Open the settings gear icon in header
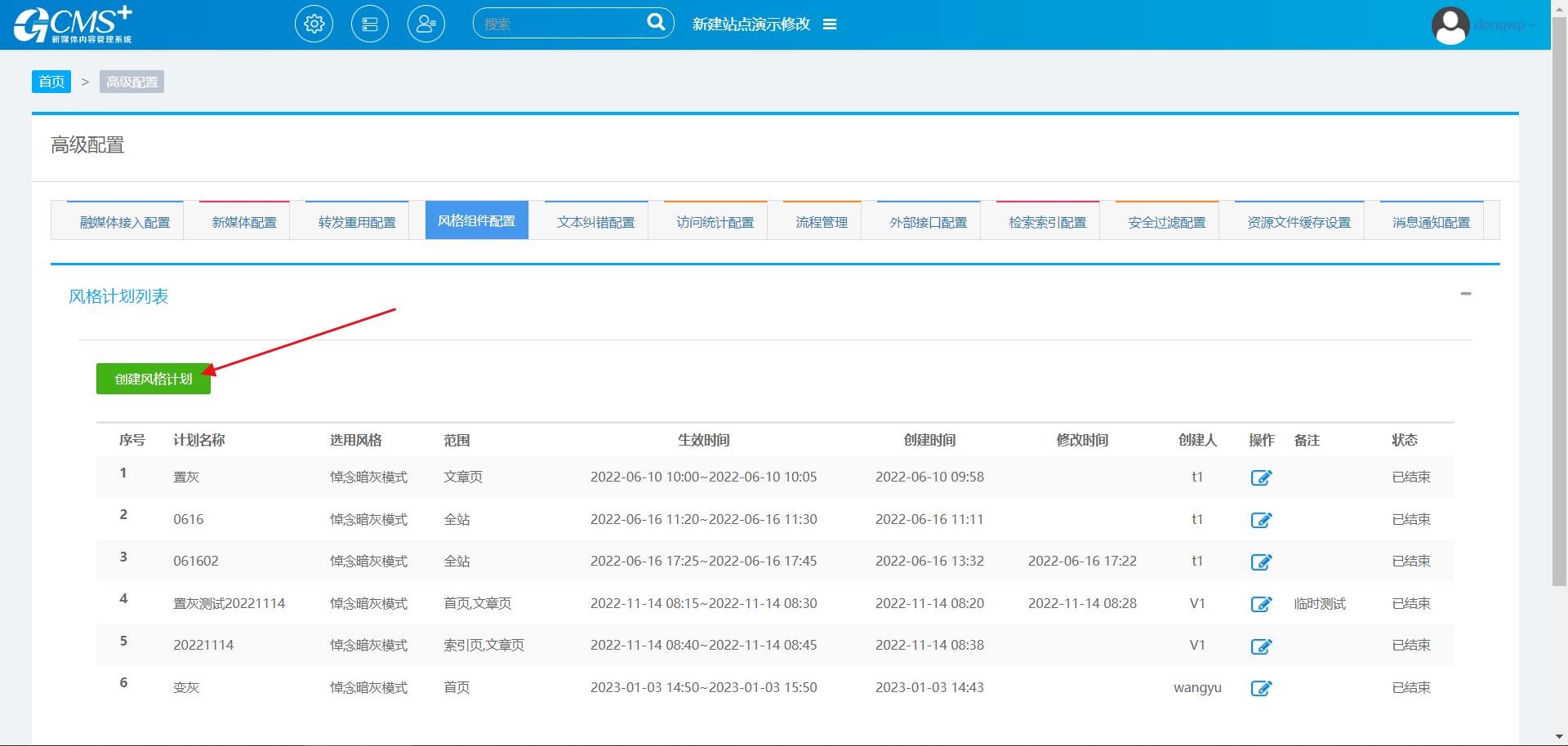 (x=314, y=24)
